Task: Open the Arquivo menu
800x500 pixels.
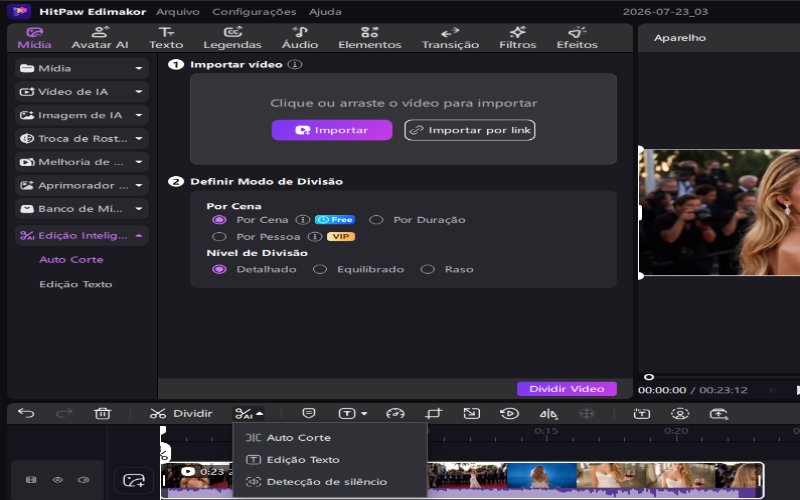Action: coord(178,11)
